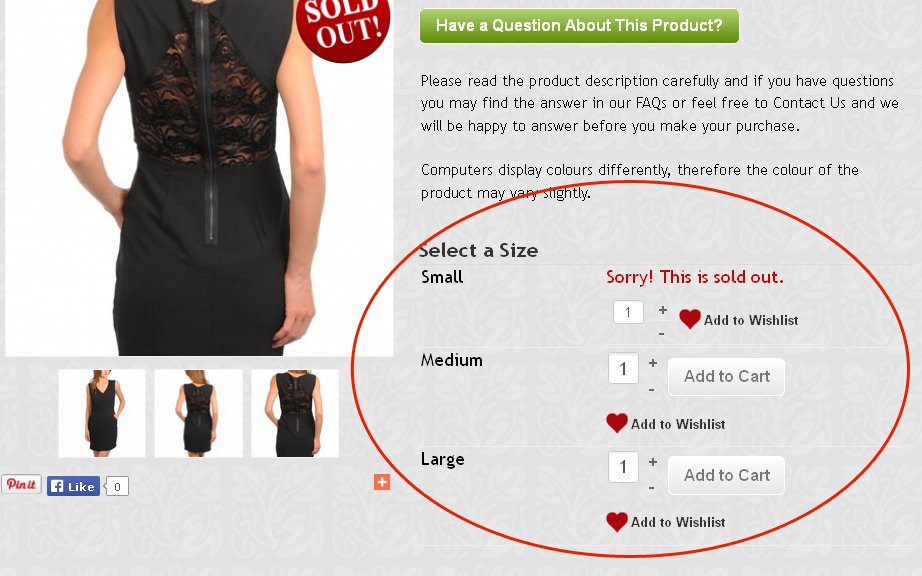Viewport: 922px width, 576px height.
Task: Decrease Large size quantity with minus
Action: 652,487
